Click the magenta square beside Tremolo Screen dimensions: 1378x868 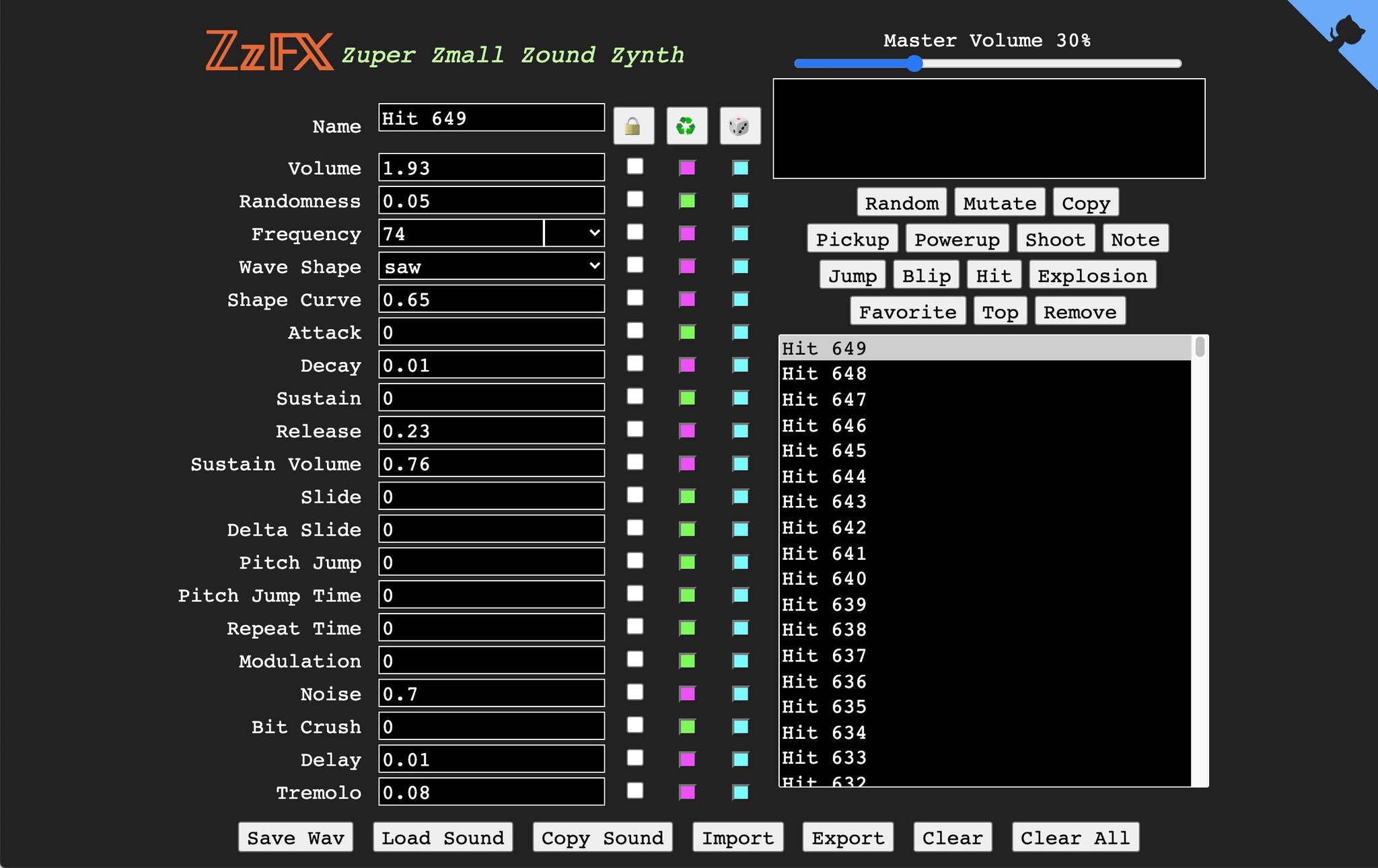tap(687, 791)
